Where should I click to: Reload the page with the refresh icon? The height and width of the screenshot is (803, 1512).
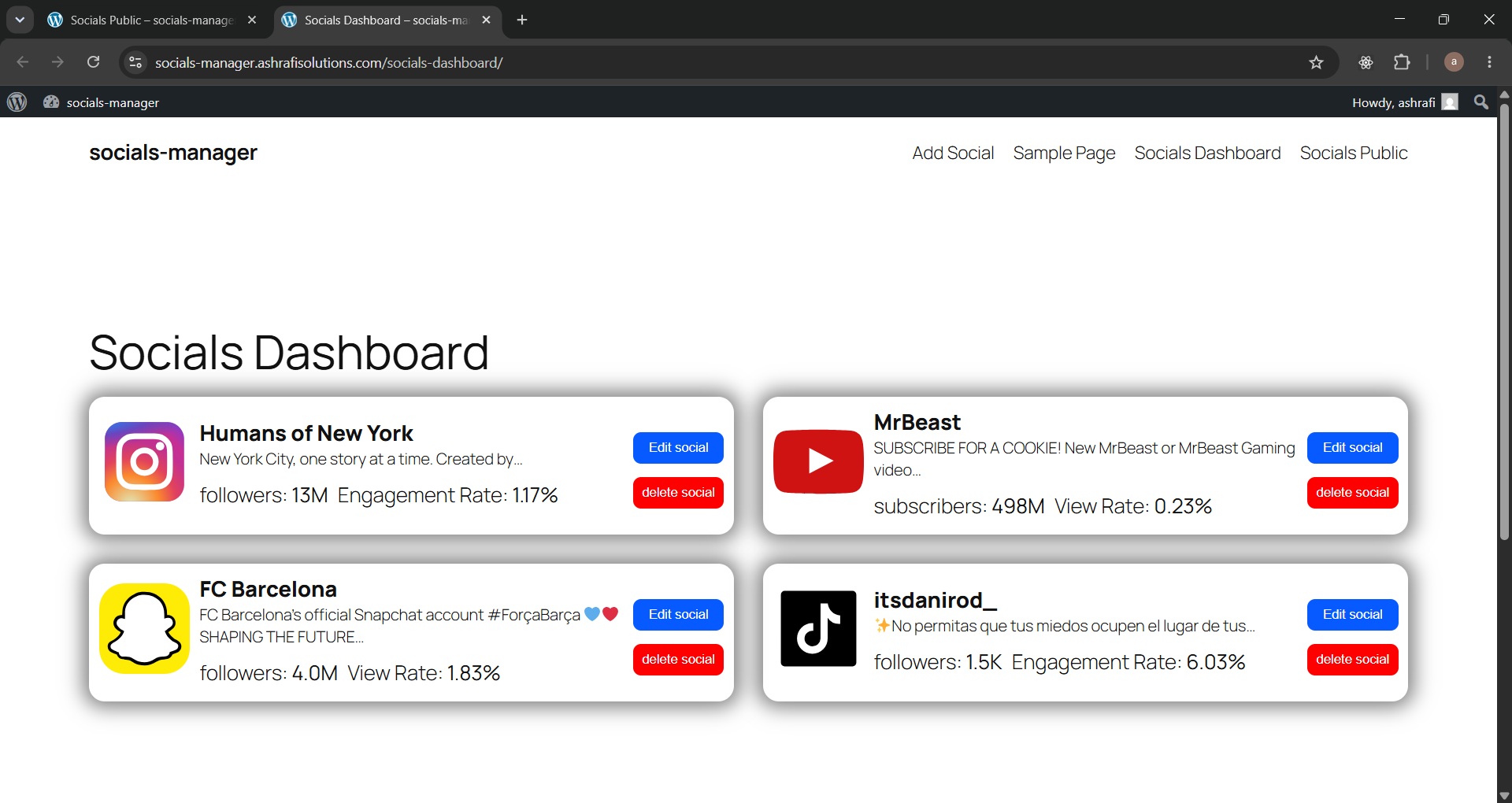93,62
